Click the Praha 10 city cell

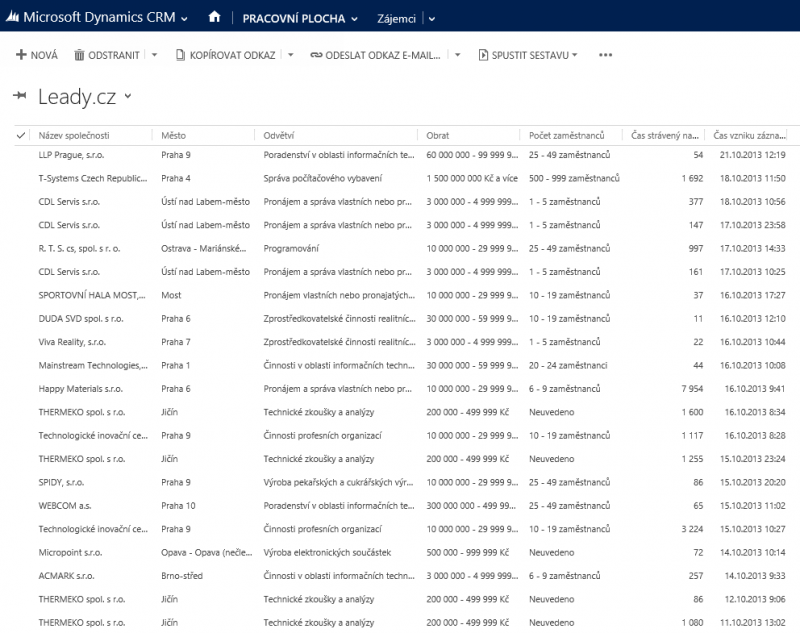[178, 505]
